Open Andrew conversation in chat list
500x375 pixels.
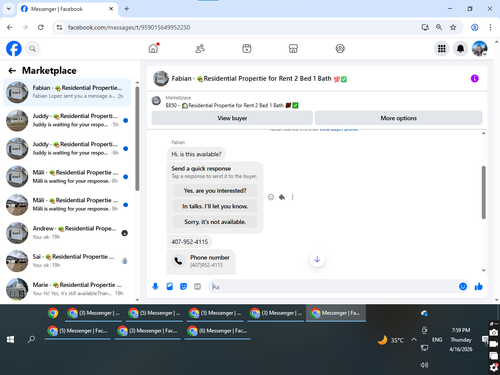click(x=67, y=233)
